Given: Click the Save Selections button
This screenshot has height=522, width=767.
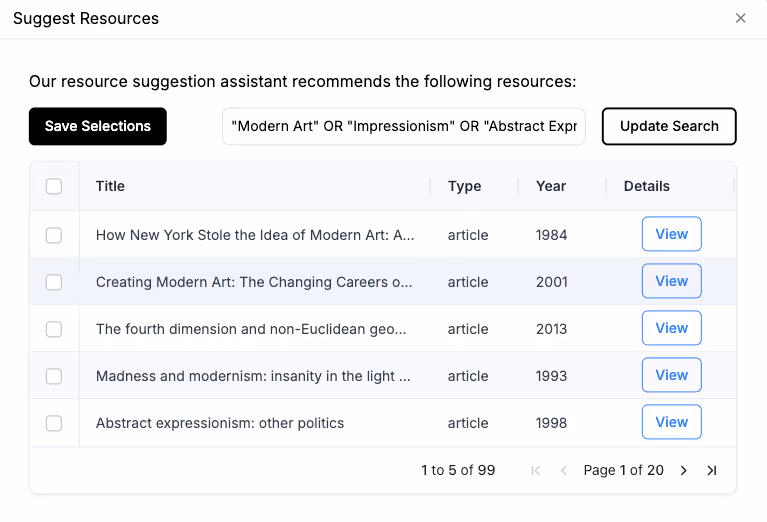Looking at the screenshot, I should tap(98, 126).
